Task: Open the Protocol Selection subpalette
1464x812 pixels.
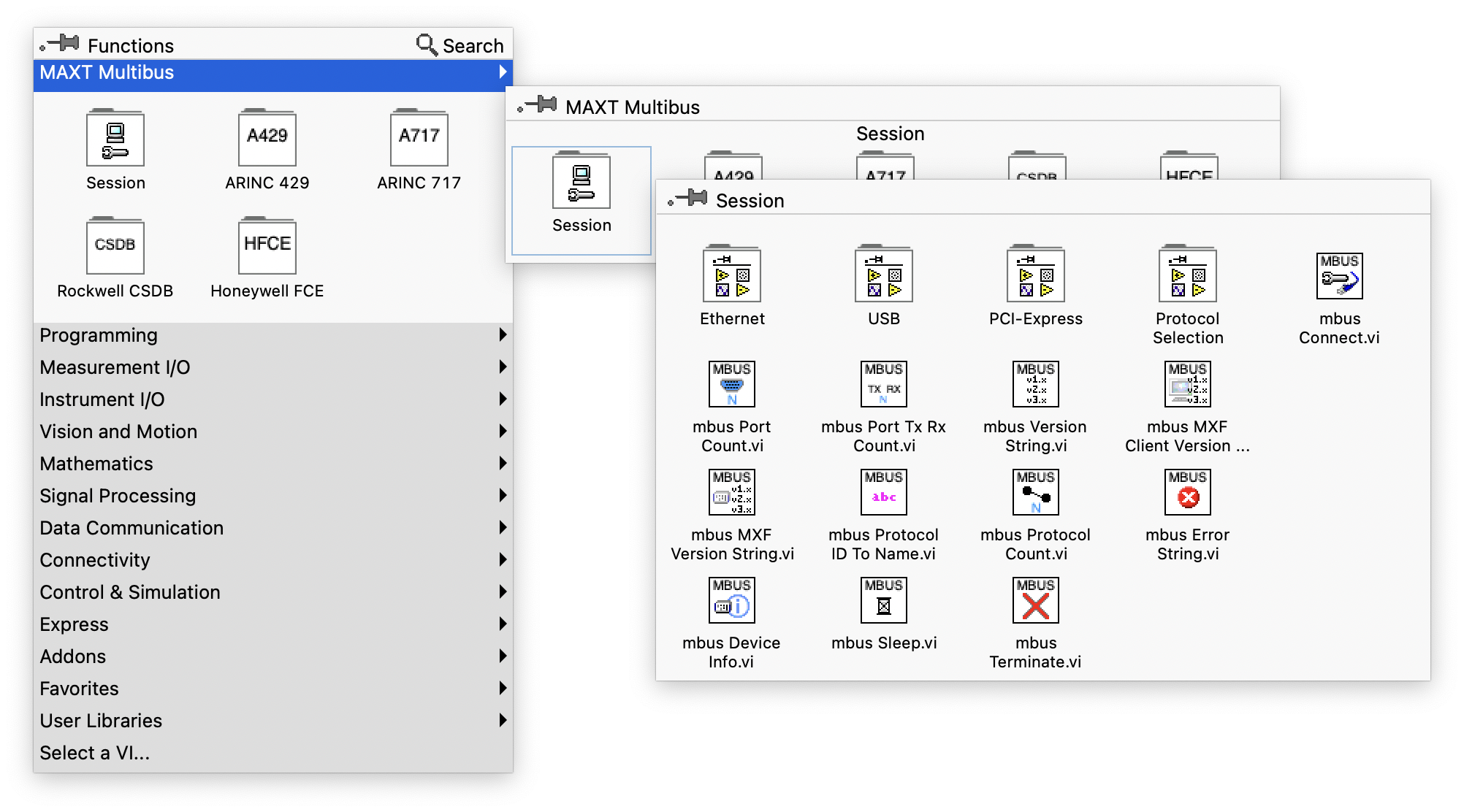Action: (1188, 274)
